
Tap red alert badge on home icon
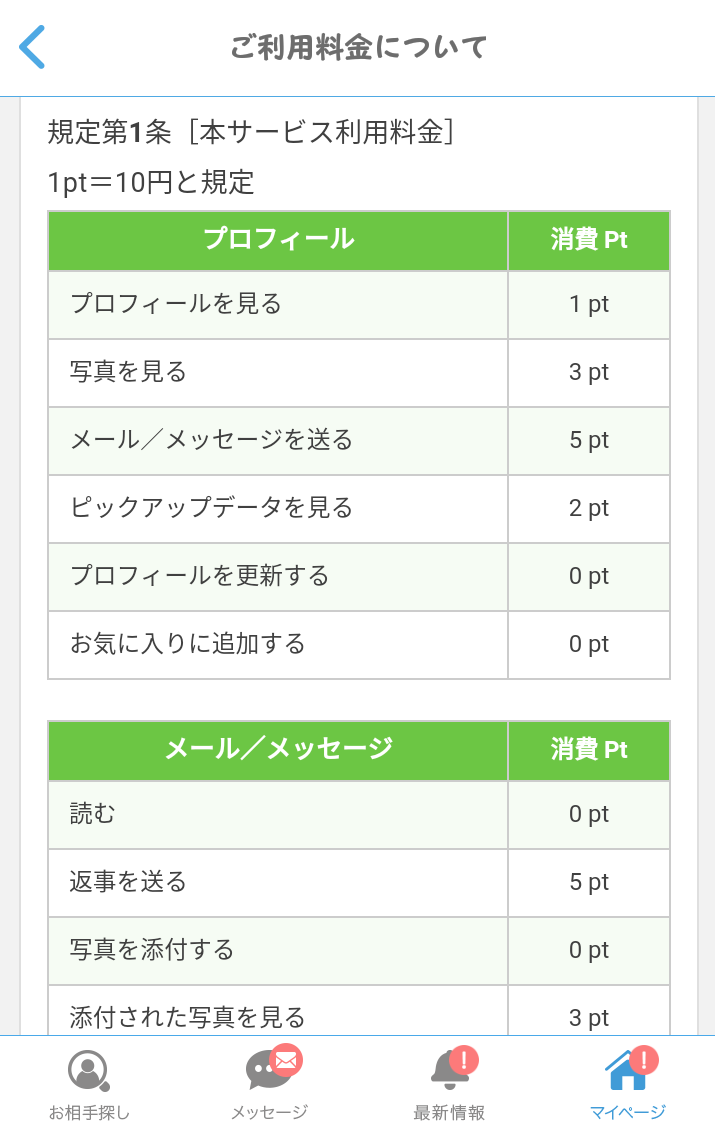click(644, 1060)
